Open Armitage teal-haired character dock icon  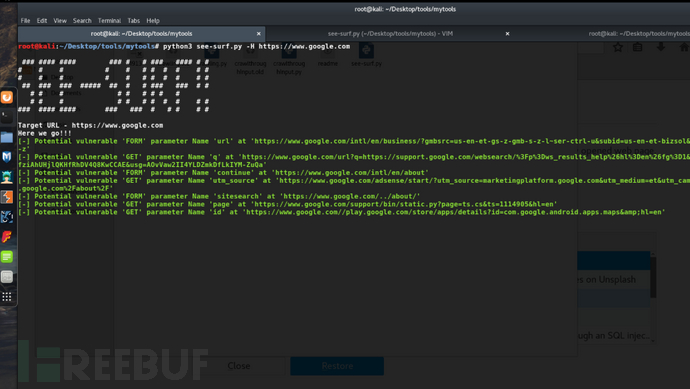pos(7,177)
